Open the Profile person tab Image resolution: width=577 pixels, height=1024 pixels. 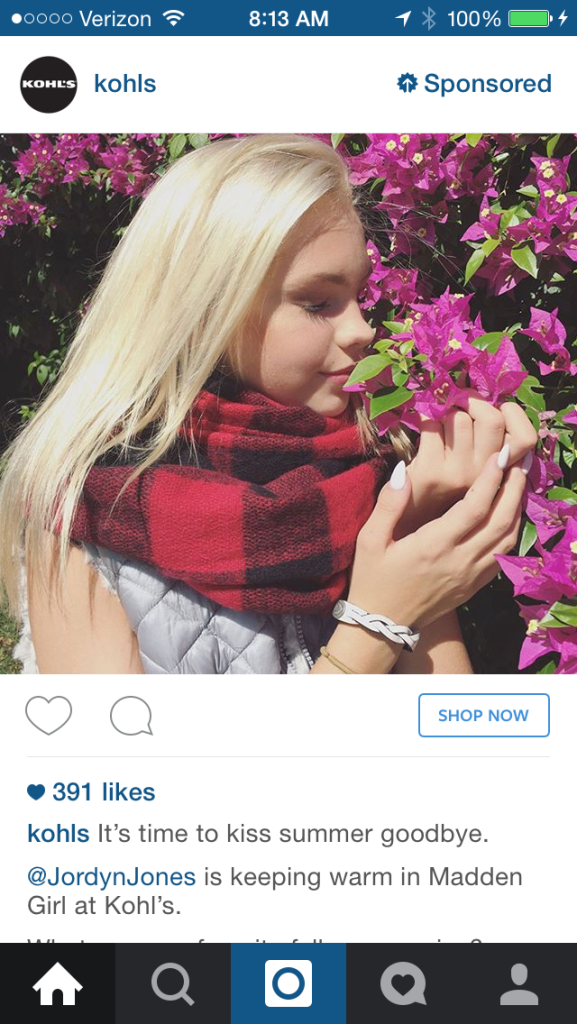point(520,984)
